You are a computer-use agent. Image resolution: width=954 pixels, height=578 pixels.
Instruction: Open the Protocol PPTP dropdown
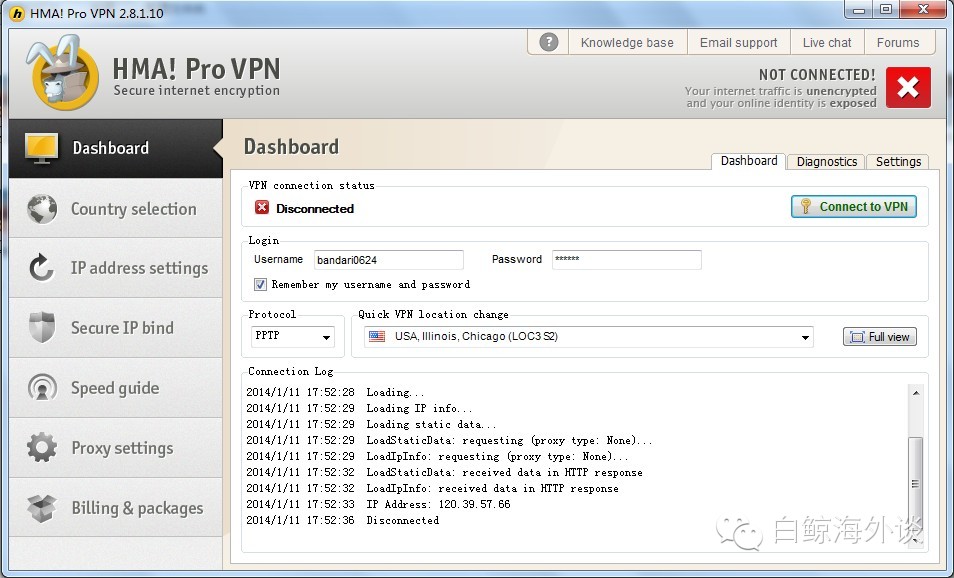tap(293, 336)
